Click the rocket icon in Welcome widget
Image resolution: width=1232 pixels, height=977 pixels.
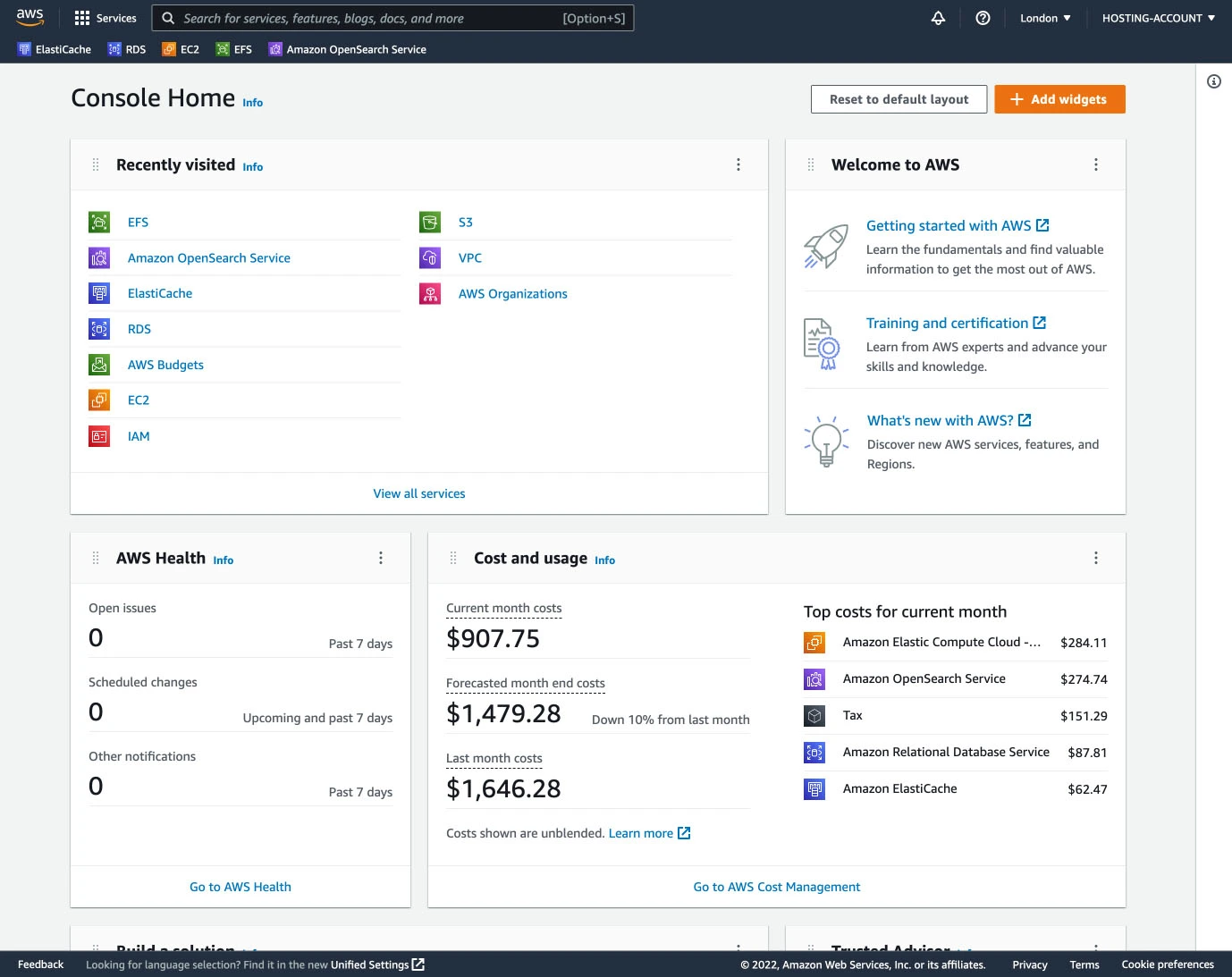826,246
